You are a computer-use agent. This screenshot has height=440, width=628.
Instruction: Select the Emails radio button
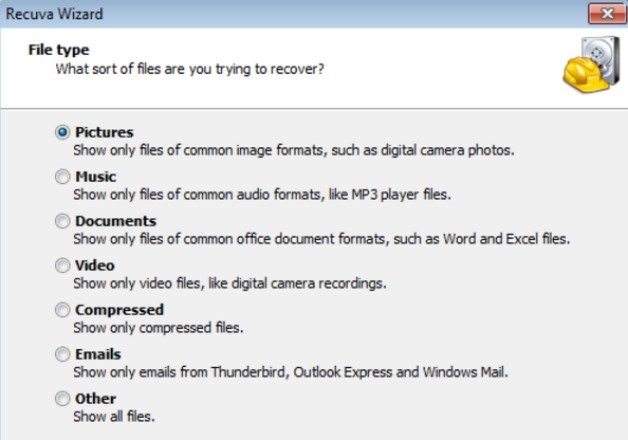62,354
